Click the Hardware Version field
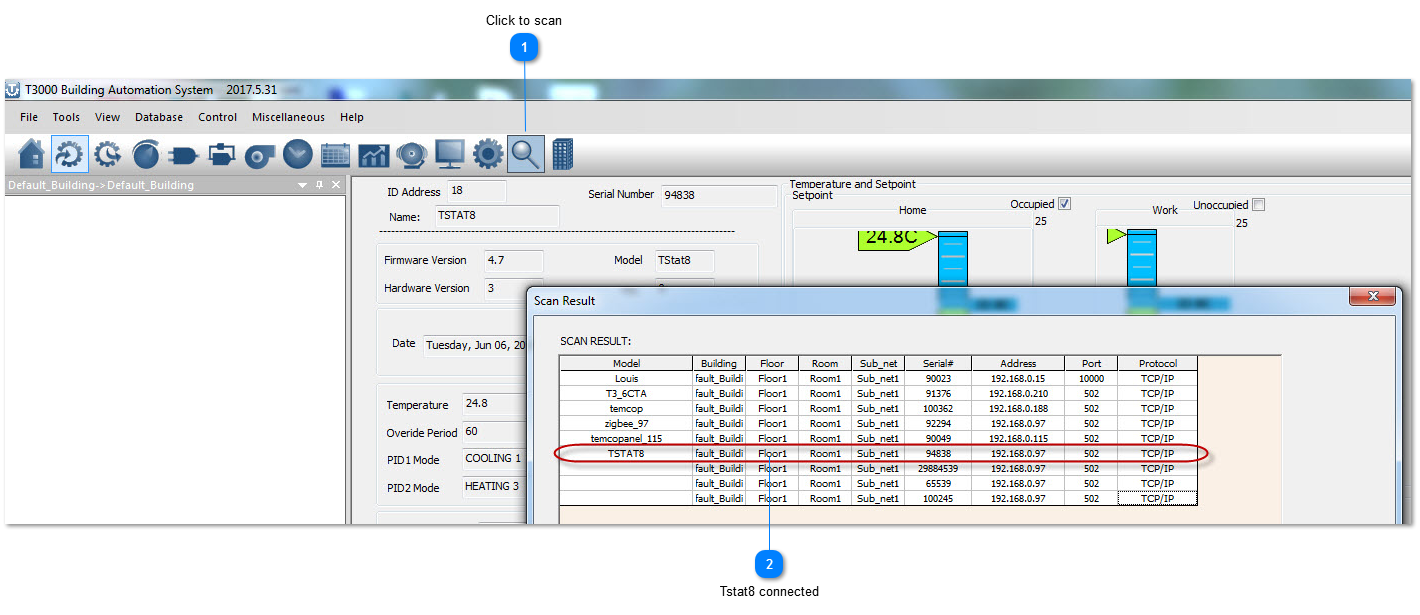The image size is (1420, 615). tap(514, 288)
